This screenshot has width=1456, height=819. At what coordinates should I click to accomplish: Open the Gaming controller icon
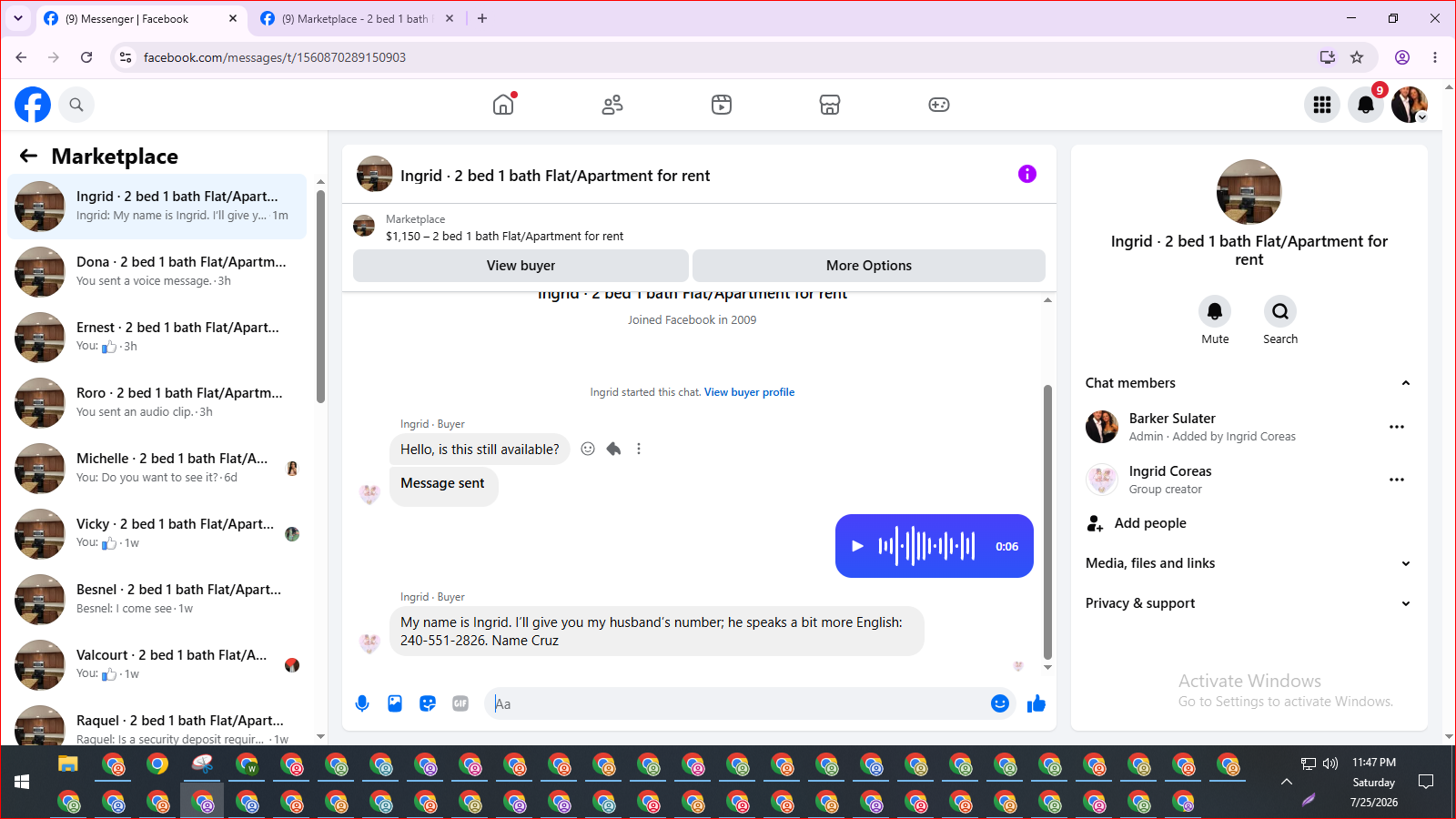[x=938, y=105]
